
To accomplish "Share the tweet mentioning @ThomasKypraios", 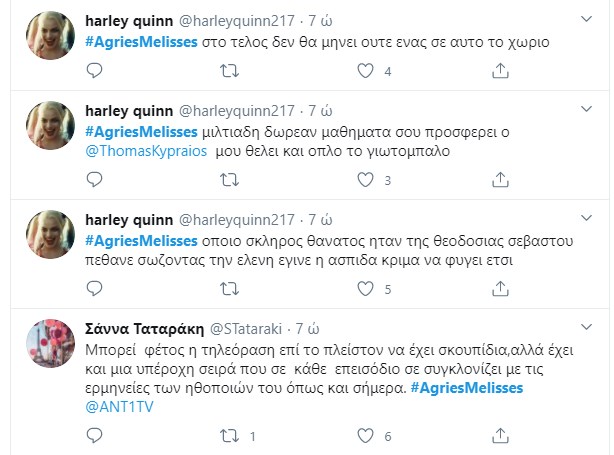I will (x=501, y=180).
